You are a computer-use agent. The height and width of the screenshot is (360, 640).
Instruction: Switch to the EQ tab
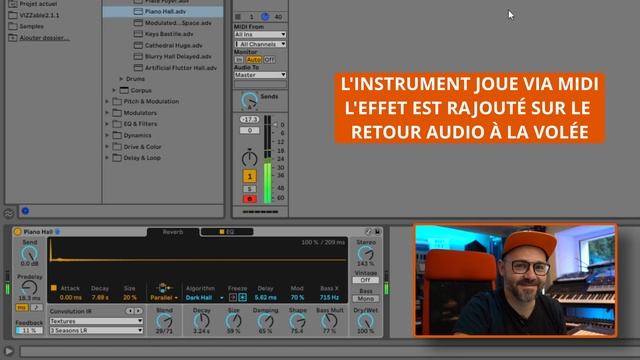click(227, 232)
